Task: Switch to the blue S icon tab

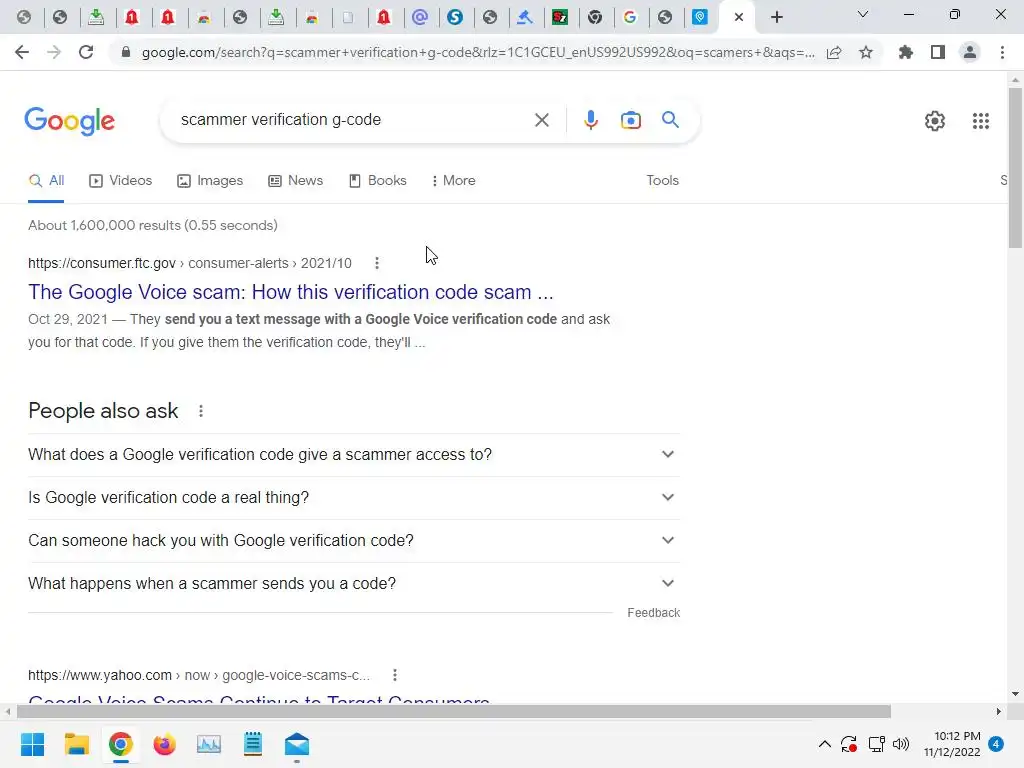Action: click(x=455, y=17)
